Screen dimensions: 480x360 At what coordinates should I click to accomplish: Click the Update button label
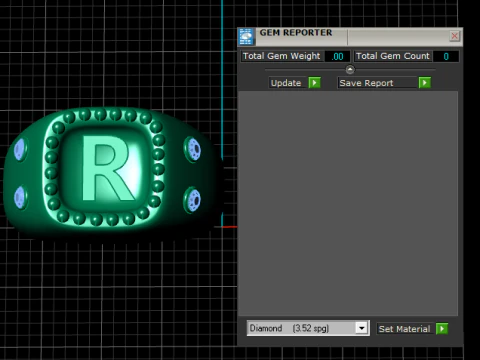pos(286,83)
